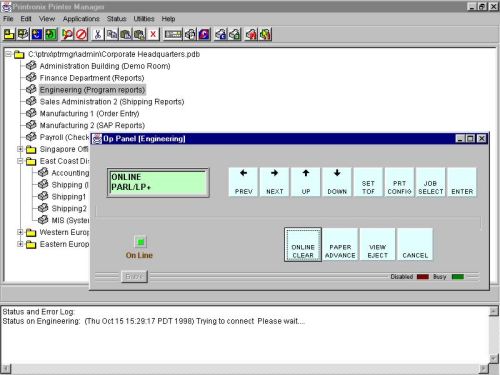Click the second Paste clipboard icon
The image size is (500, 375).
coord(139,34)
